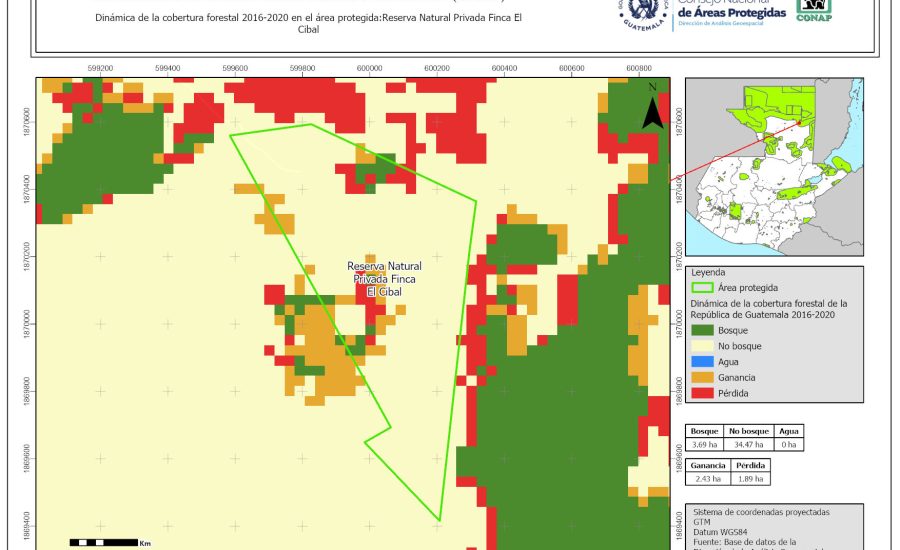Image resolution: width=900 pixels, height=550 pixels.
Task: Click the CONAP logo in header
Action: tap(813, 10)
